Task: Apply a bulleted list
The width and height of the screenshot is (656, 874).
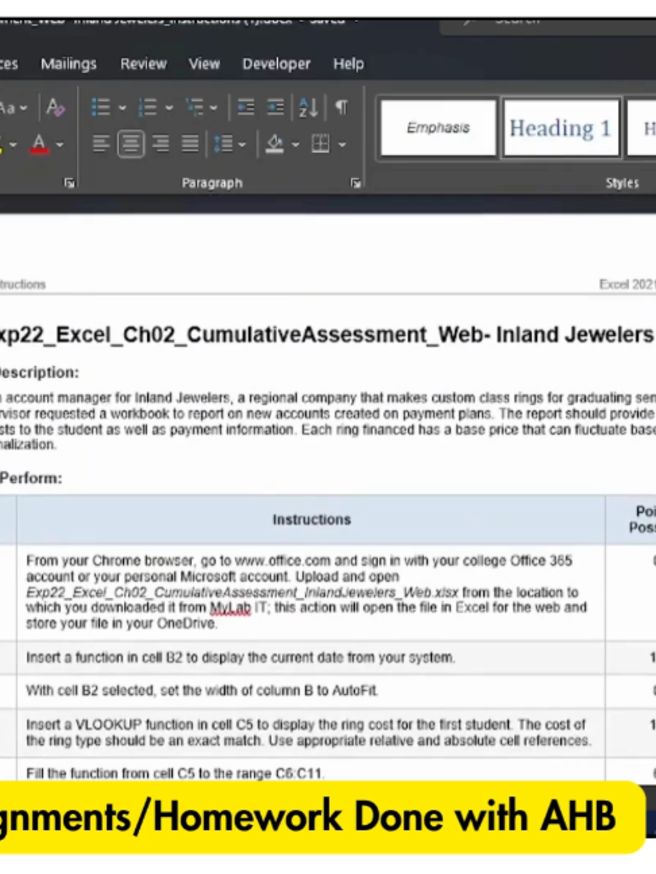Action: 101,107
